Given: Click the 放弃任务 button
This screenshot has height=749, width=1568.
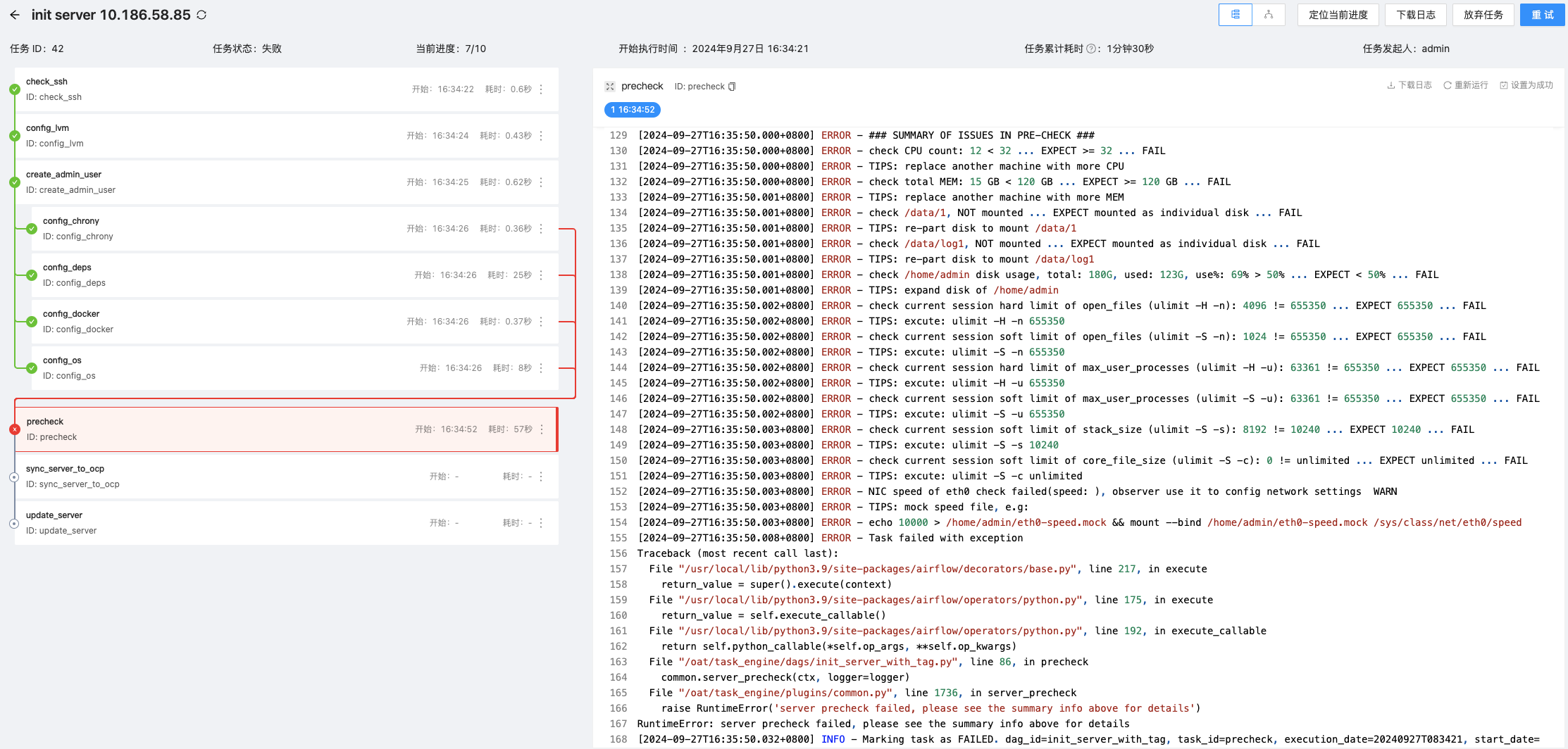Looking at the screenshot, I should [1483, 15].
